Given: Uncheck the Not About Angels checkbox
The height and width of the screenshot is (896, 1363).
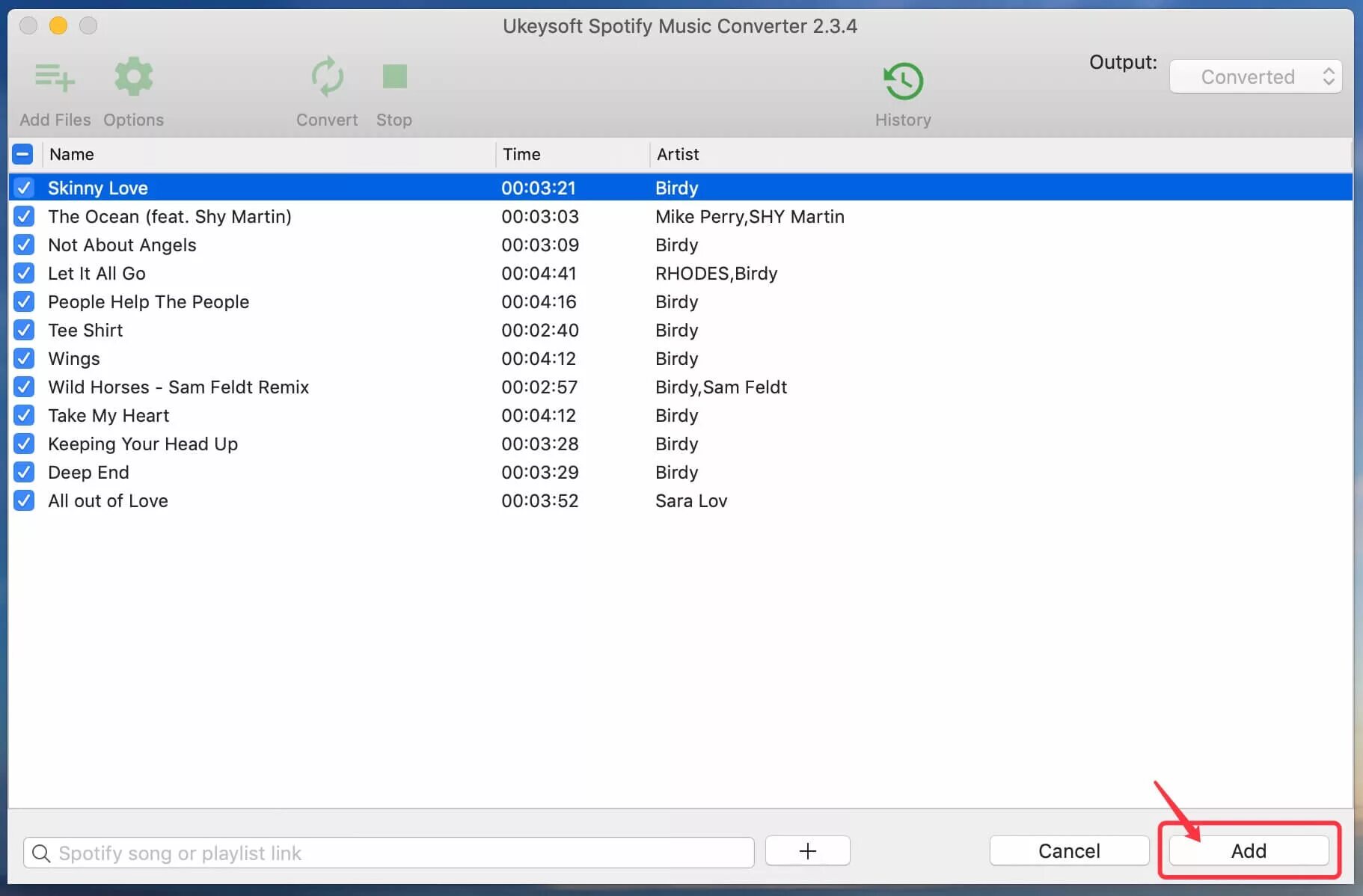Looking at the screenshot, I should click(x=24, y=245).
